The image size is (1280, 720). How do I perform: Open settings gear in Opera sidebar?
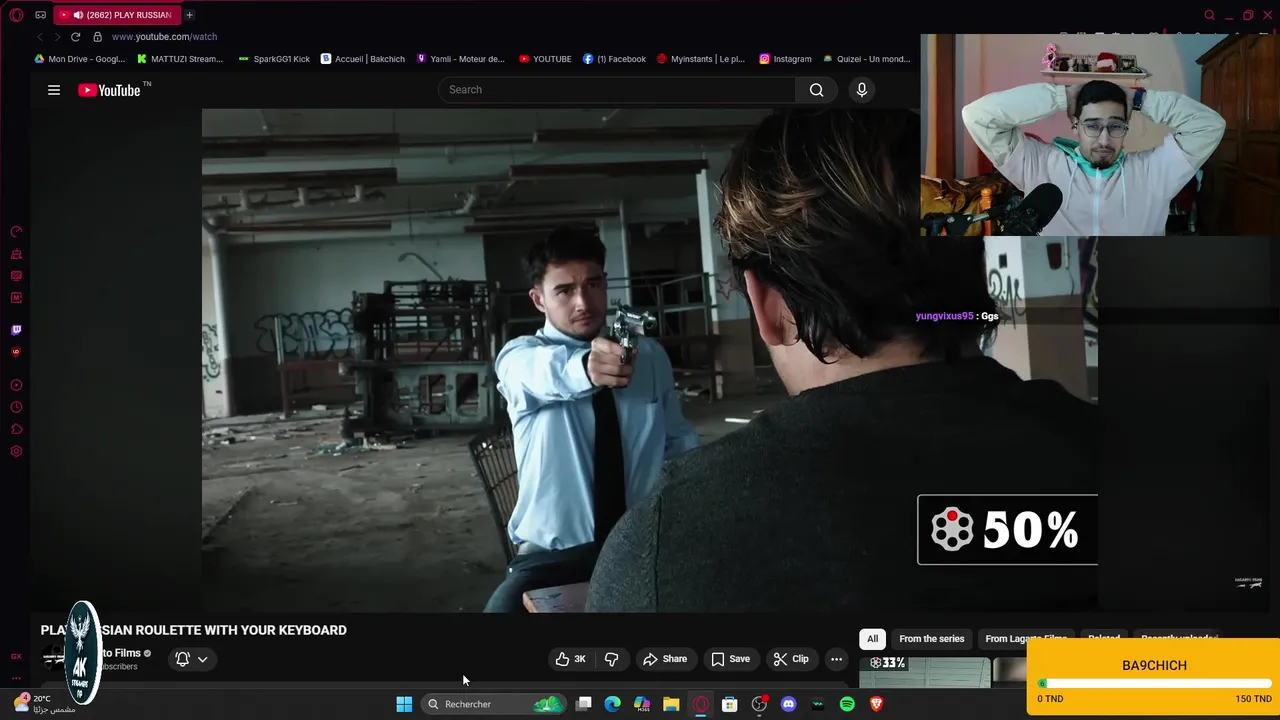16,451
